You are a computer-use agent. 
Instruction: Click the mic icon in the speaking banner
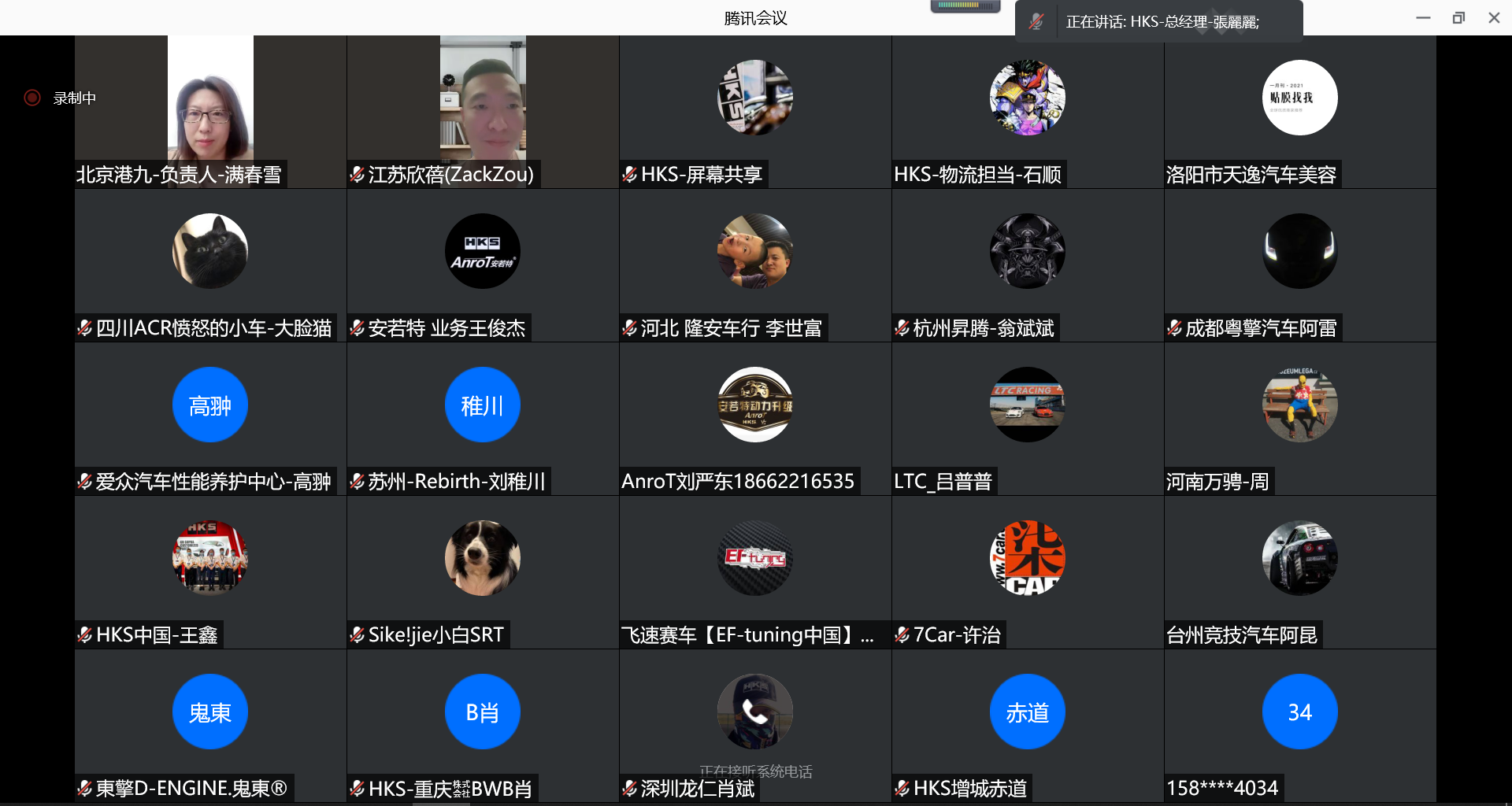click(x=1036, y=22)
